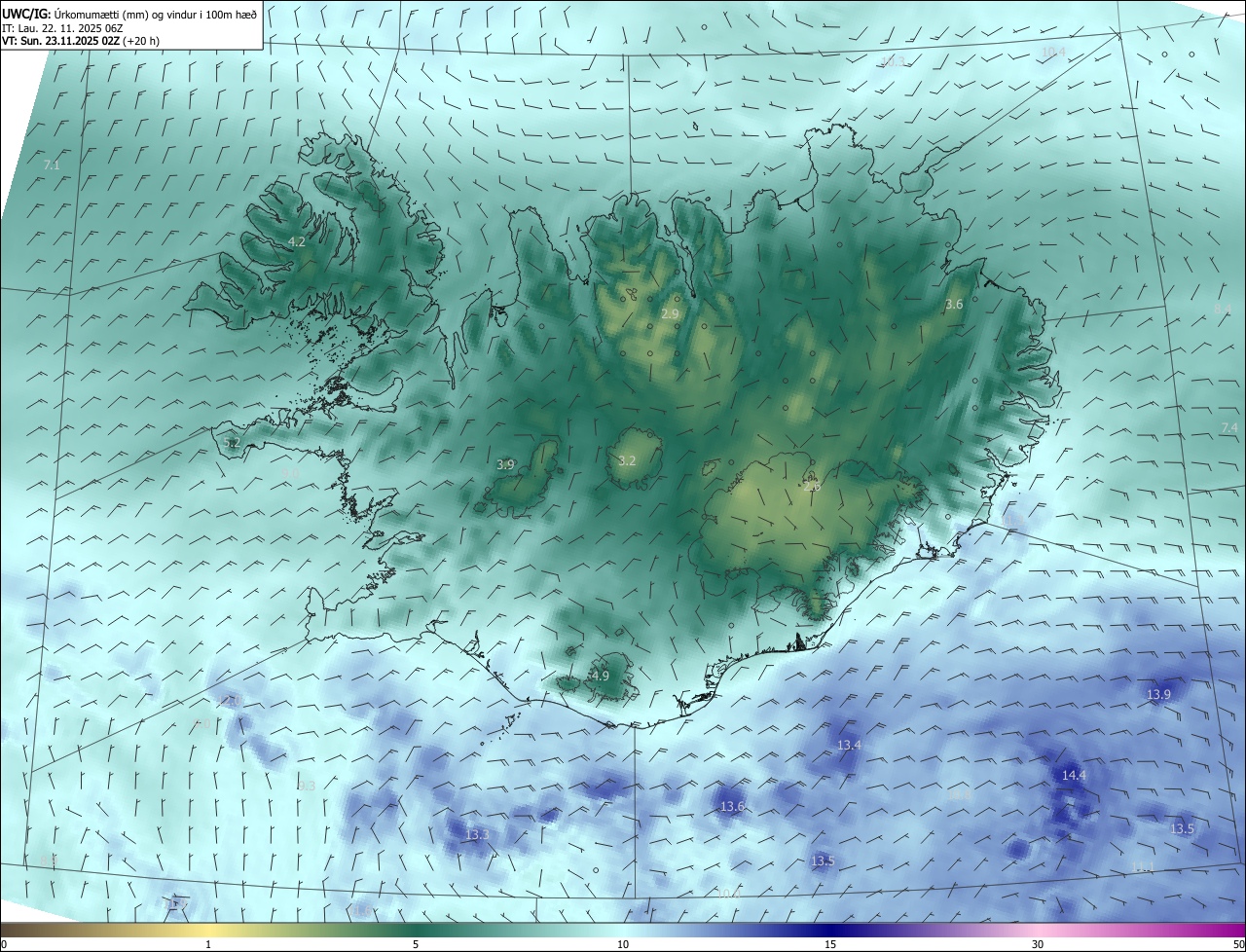Click the 4.9 value label
The height and width of the screenshot is (952, 1246).
tap(601, 676)
